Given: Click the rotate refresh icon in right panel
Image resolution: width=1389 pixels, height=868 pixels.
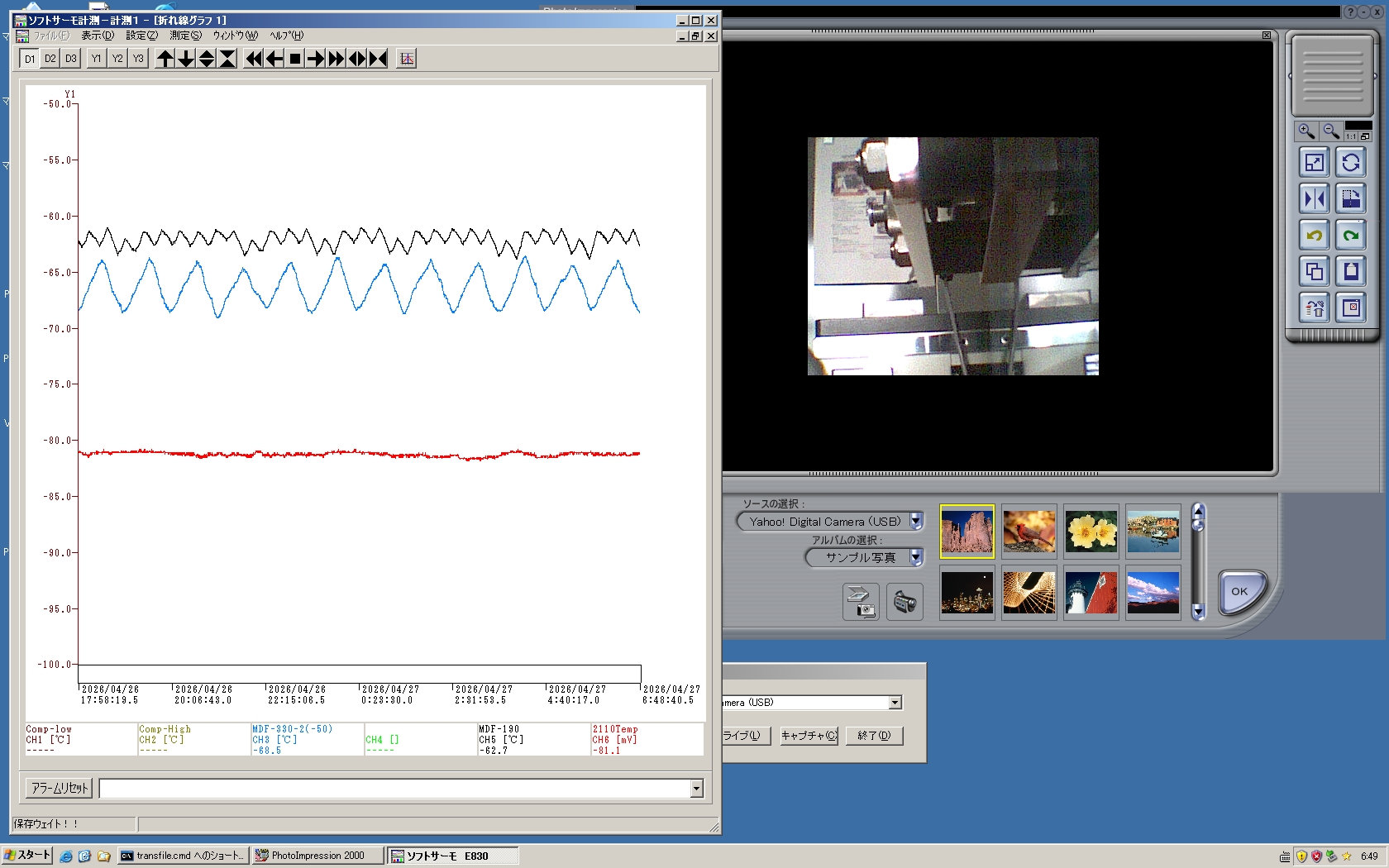Looking at the screenshot, I should coord(1351,163).
